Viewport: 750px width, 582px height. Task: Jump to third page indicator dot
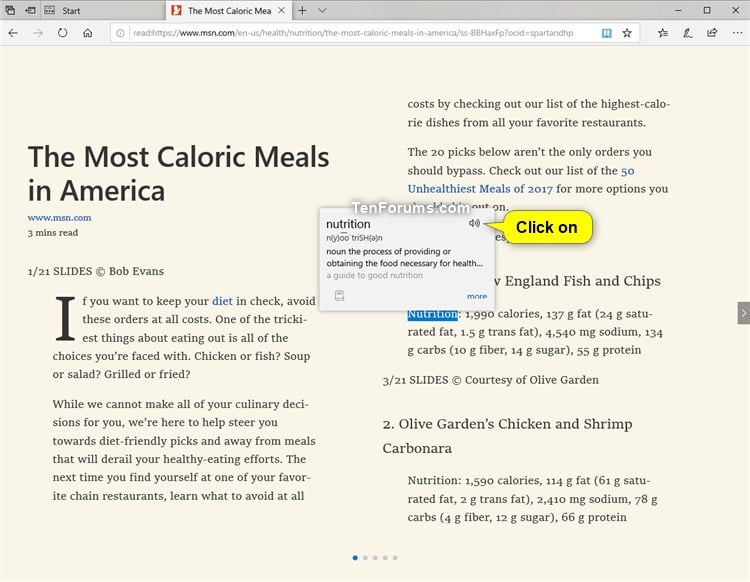pos(375,558)
